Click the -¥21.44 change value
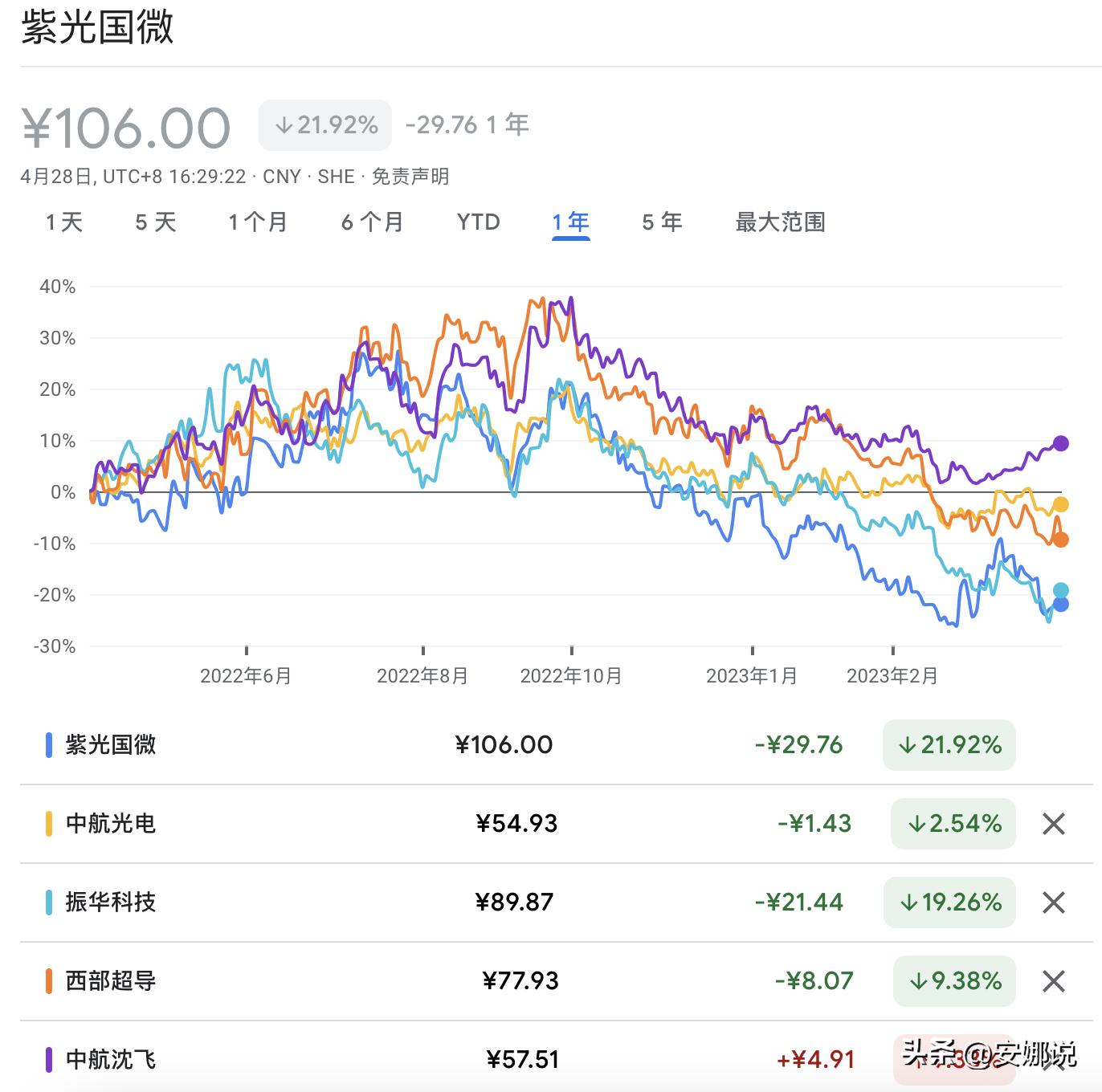1102x1092 pixels. tap(799, 903)
